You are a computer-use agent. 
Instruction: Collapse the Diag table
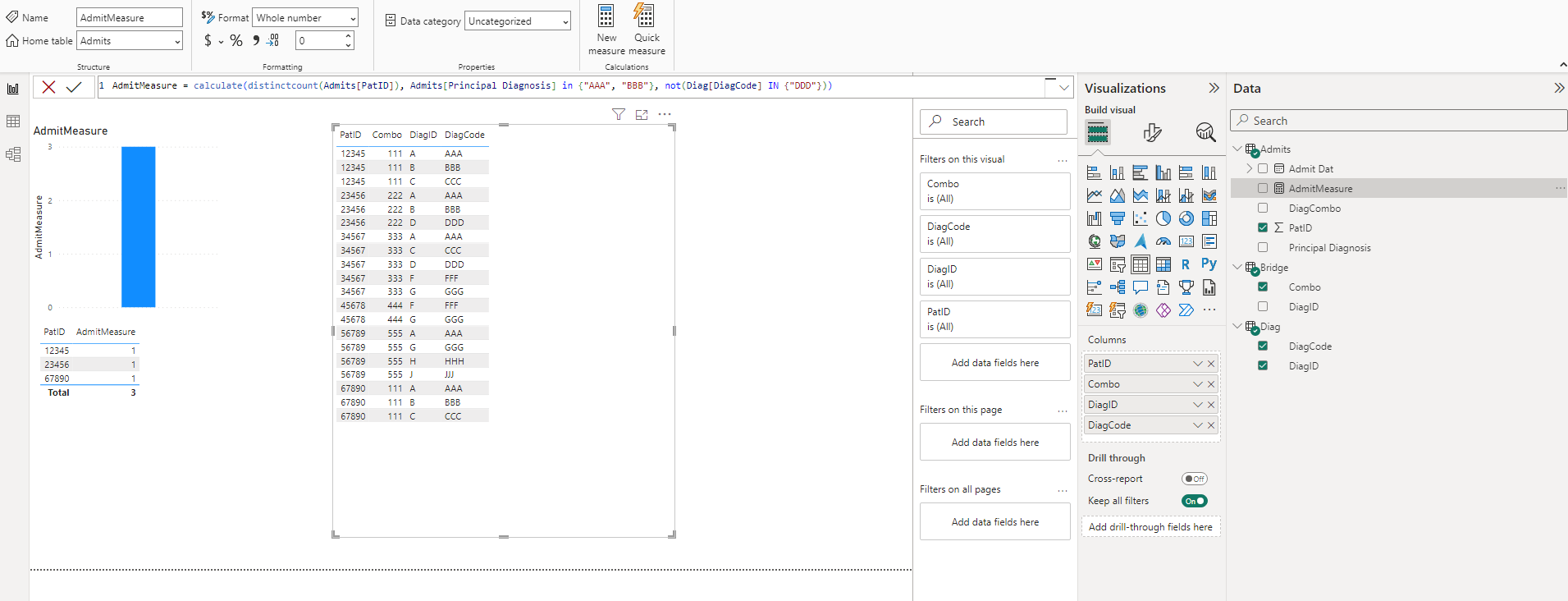coord(1237,326)
